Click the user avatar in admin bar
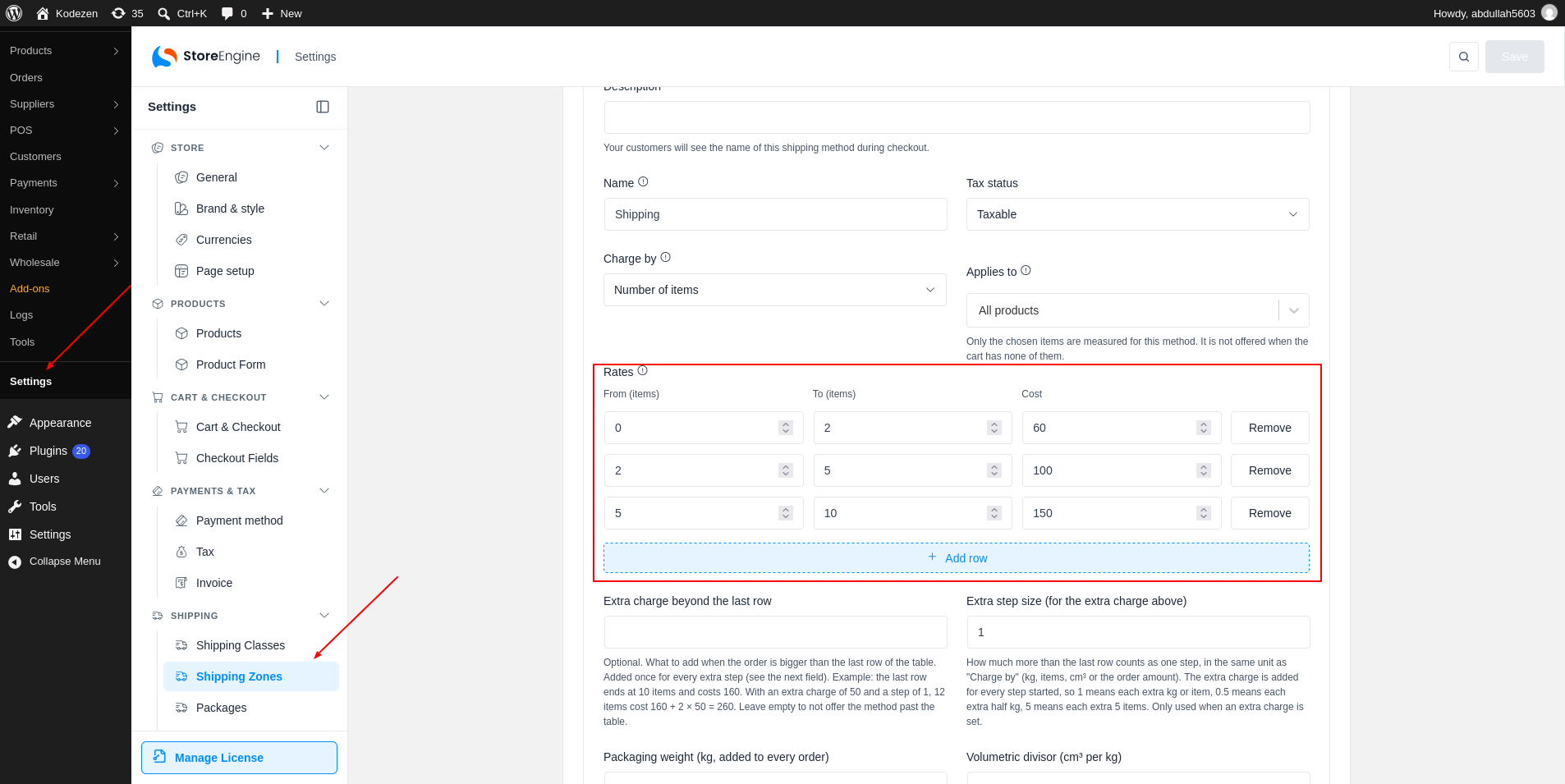The height and width of the screenshot is (784, 1565). [1549, 12]
